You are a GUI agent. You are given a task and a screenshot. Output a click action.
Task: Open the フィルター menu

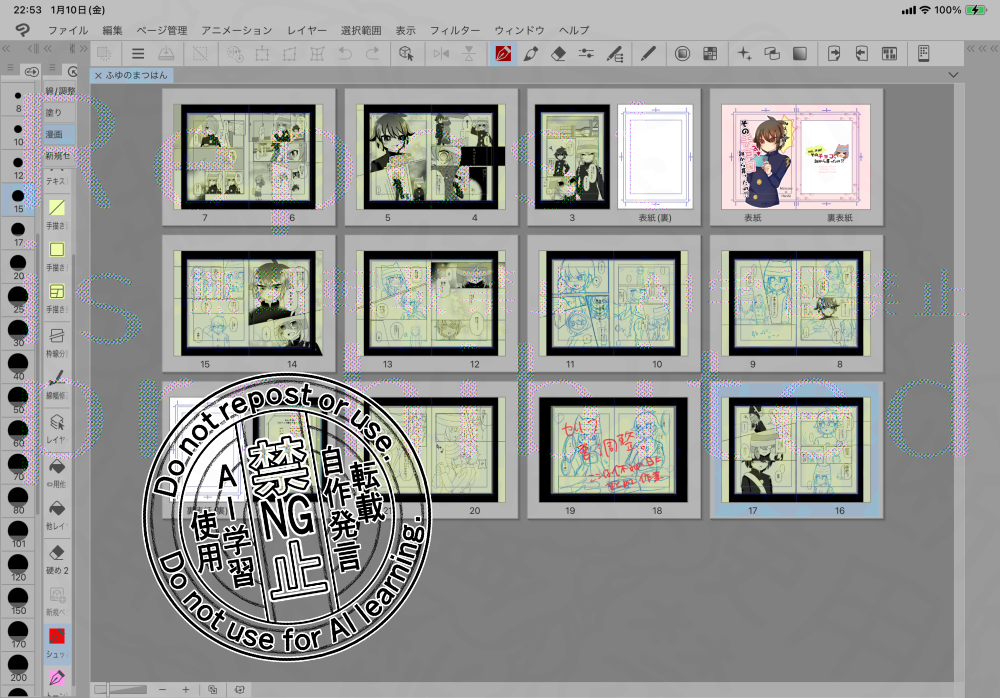[x=455, y=31]
